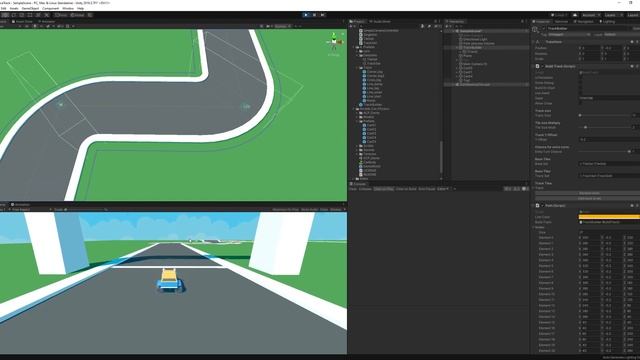640x360 pixels.
Task: Open the yellow Line Color swatch
Action: (x=609, y=217)
